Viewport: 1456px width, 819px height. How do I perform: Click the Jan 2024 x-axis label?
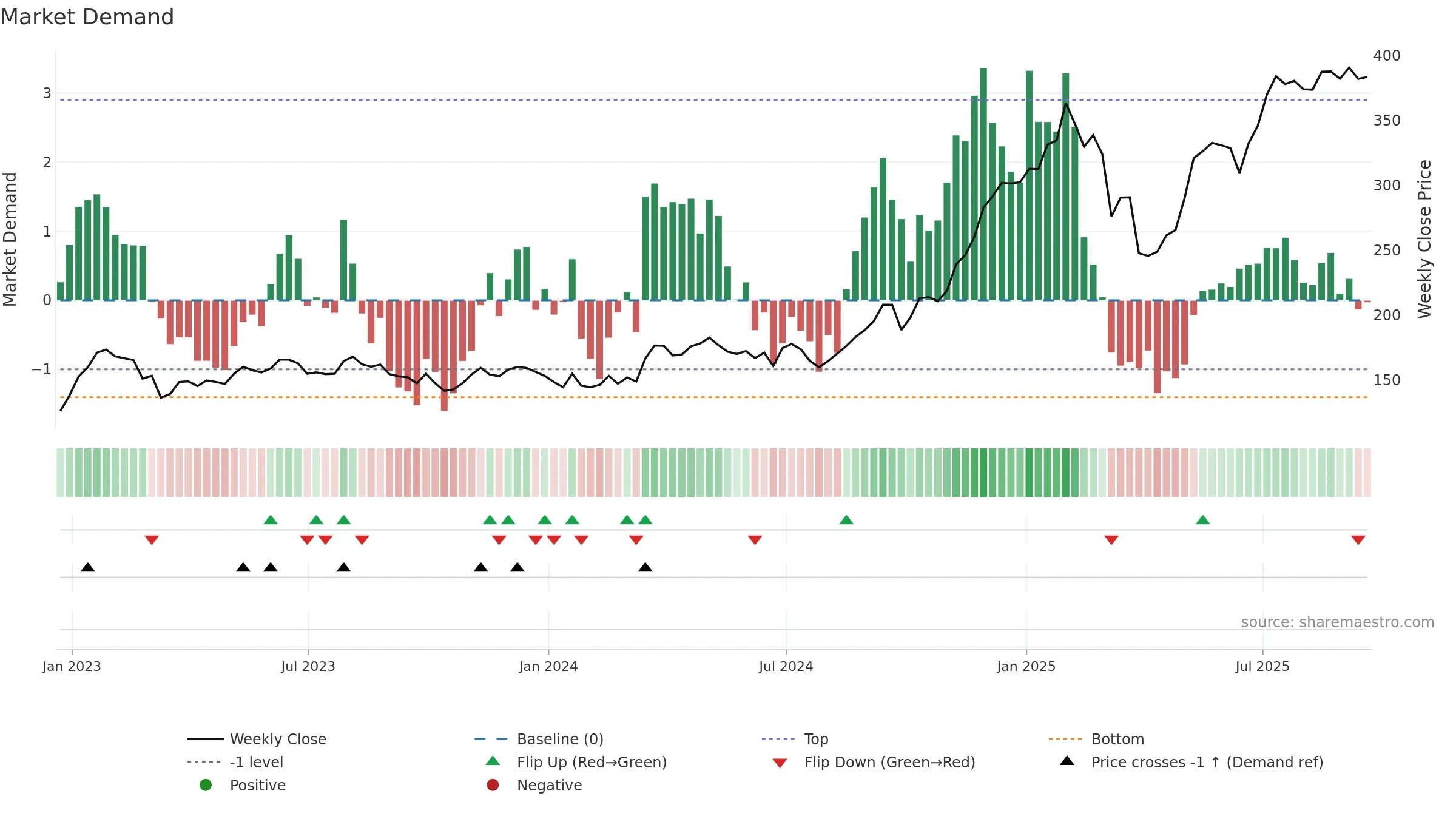(x=548, y=666)
